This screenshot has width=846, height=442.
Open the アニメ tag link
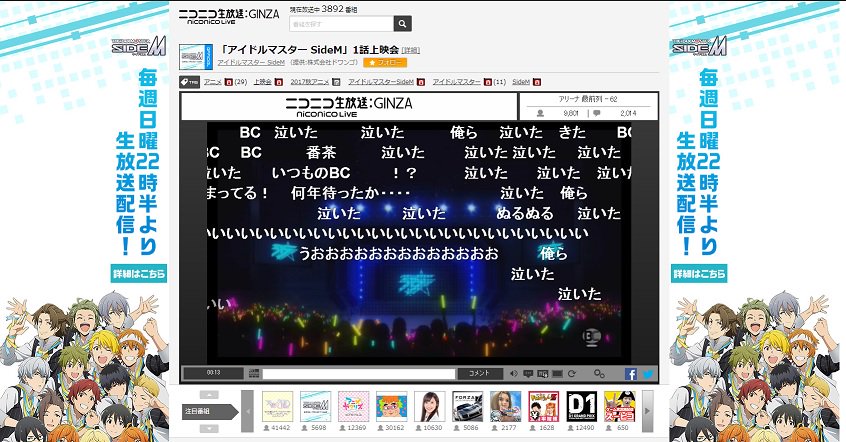point(213,82)
